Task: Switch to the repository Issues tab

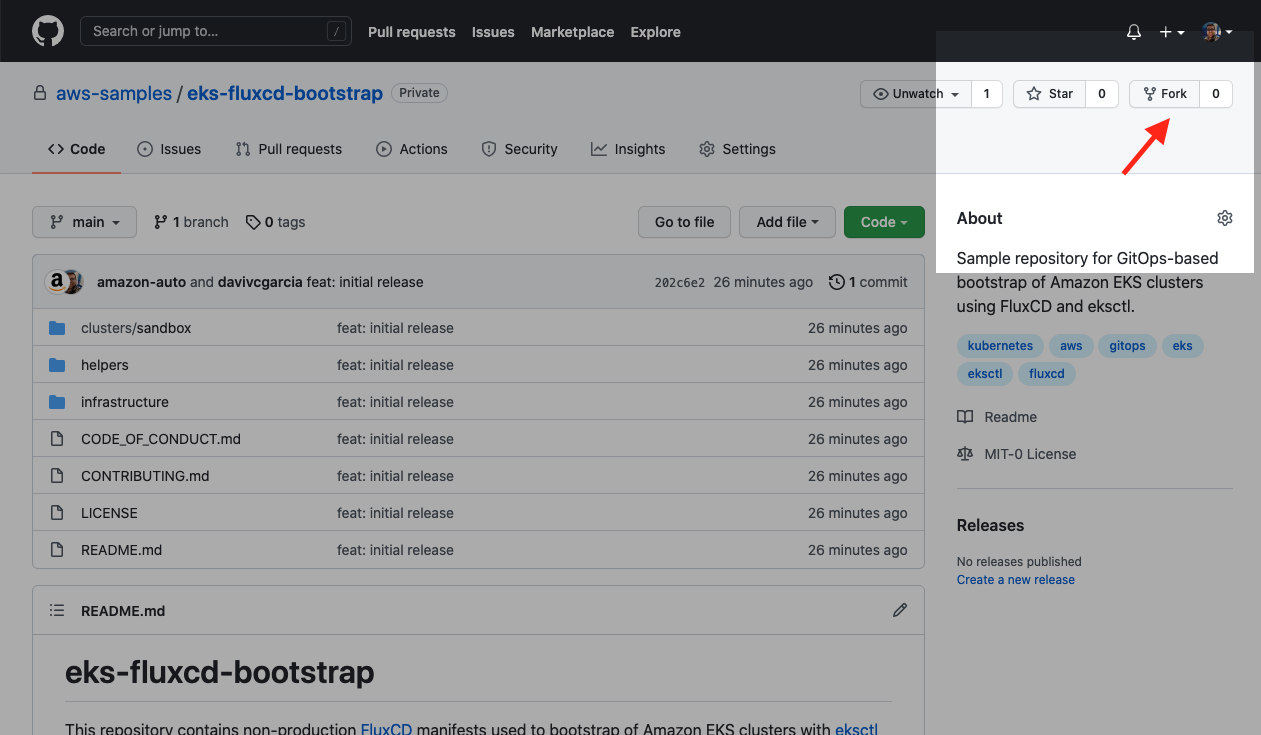Action: [x=168, y=149]
